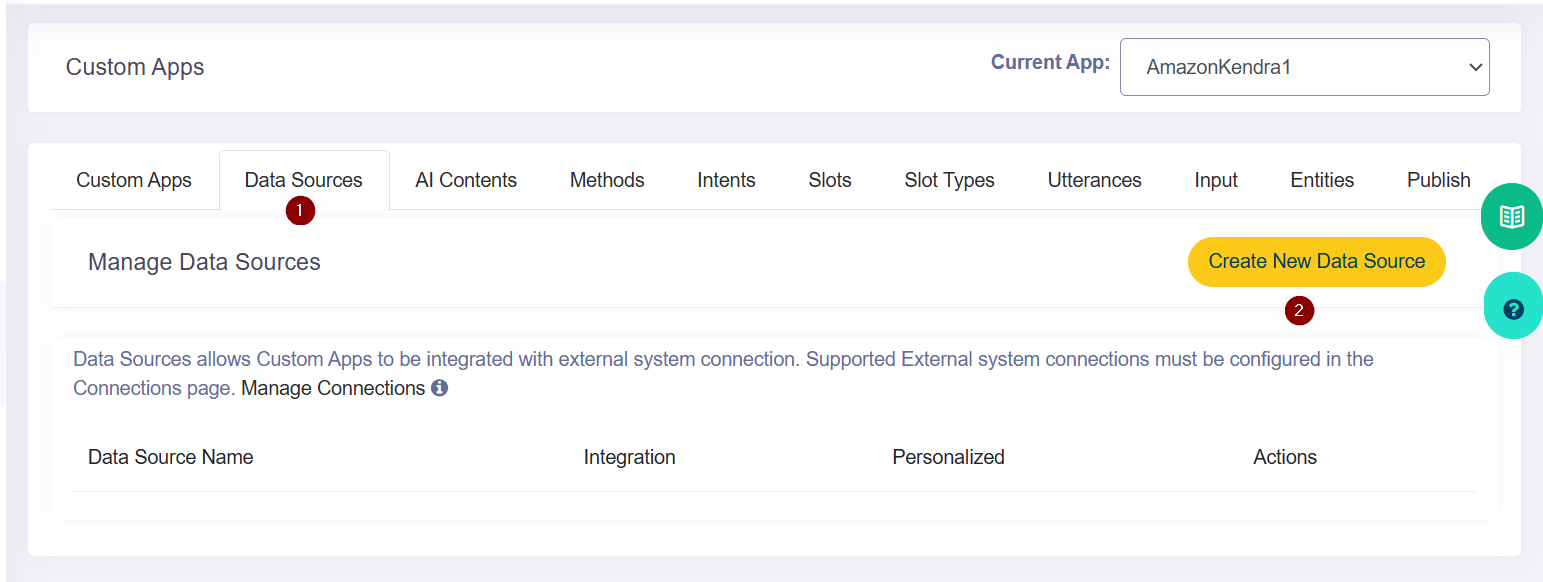The height and width of the screenshot is (582, 1543).
Task: Click the Data Source Name column header
Action: (x=171, y=457)
